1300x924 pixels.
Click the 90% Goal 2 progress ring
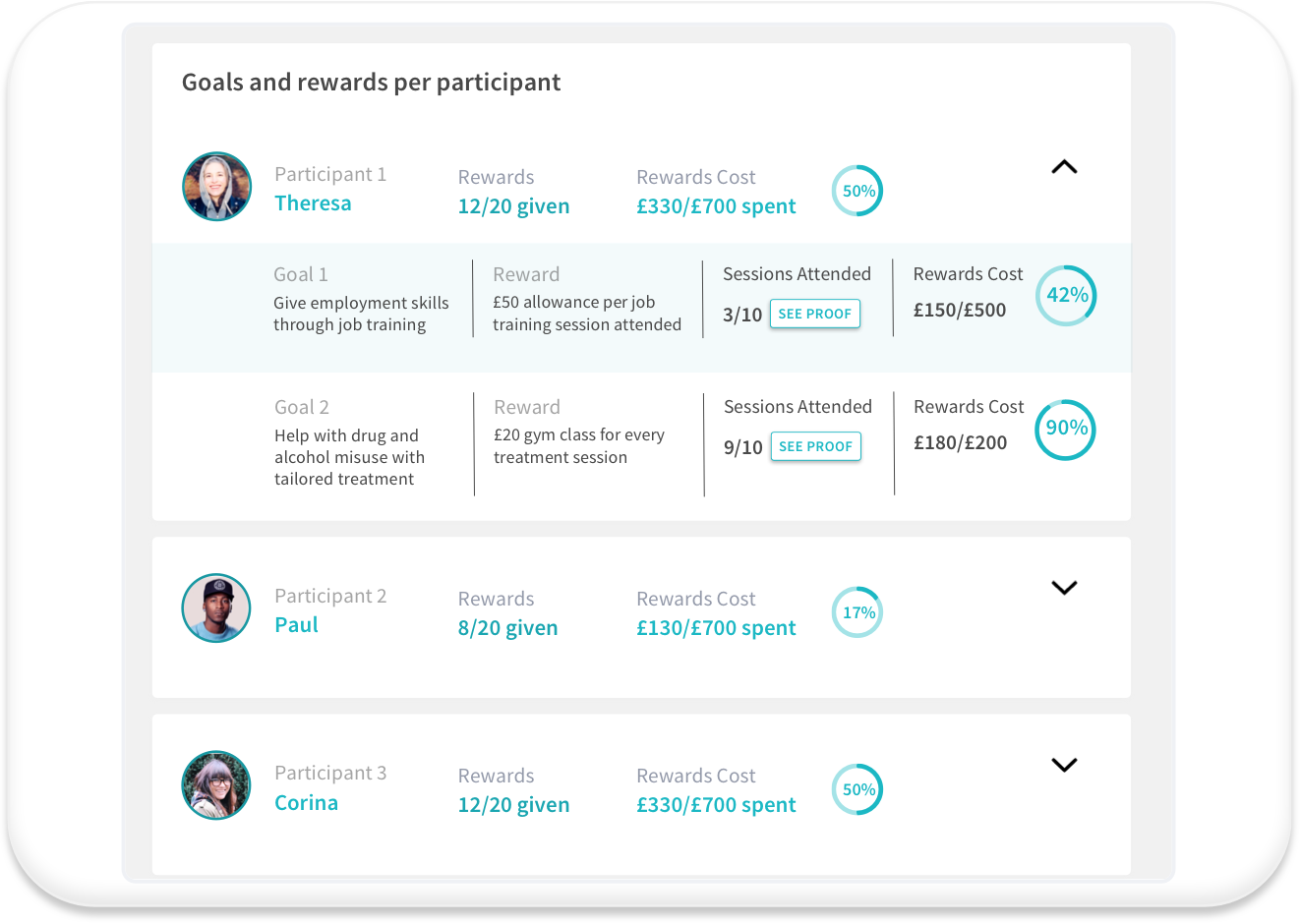[x=1066, y=429]
